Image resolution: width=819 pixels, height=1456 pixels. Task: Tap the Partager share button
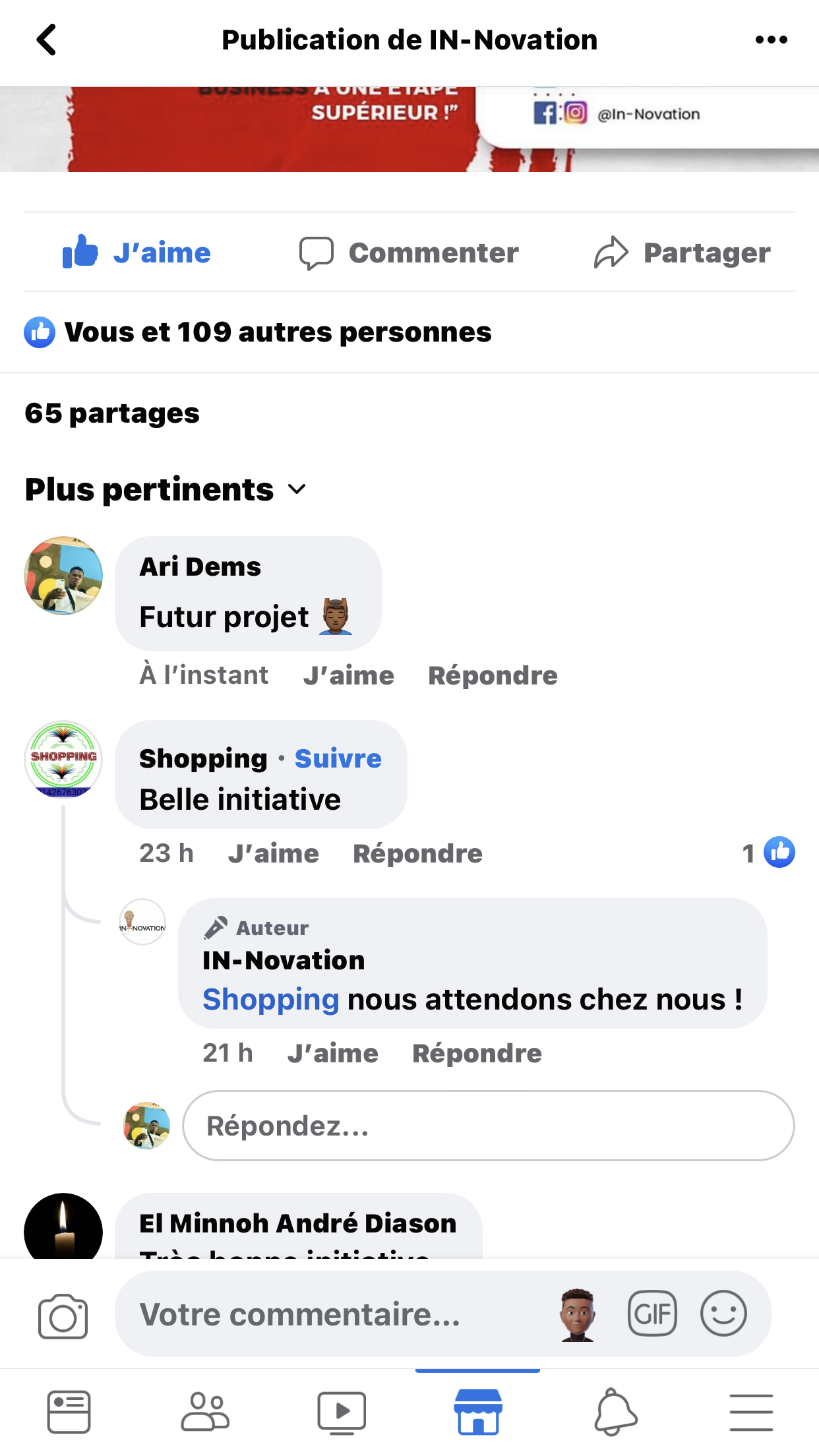[x=682, y=253]
